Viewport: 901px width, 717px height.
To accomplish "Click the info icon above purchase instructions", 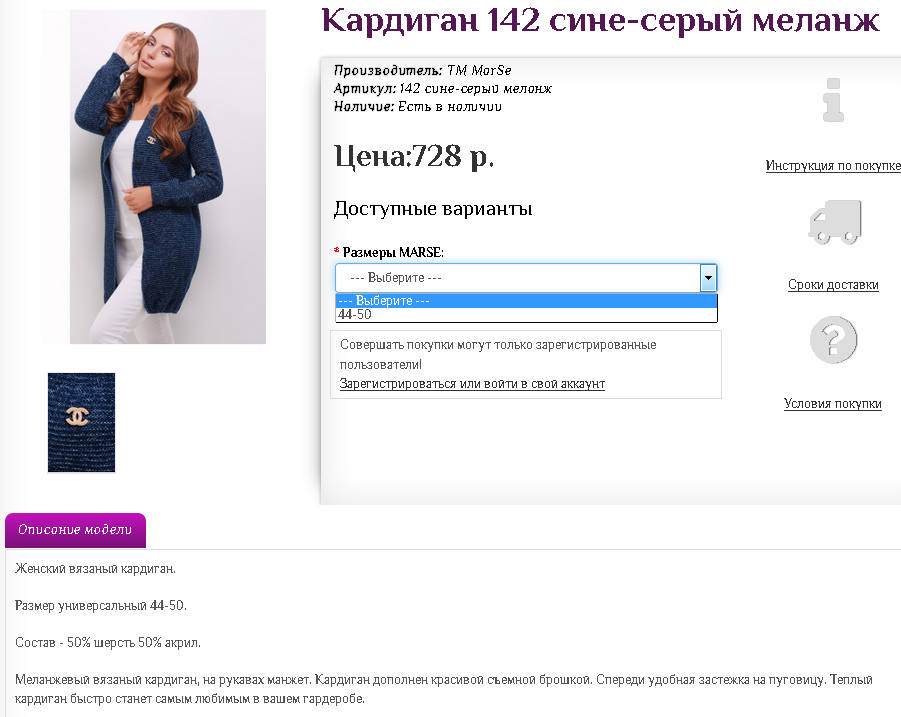I will (x=833, y=100).
